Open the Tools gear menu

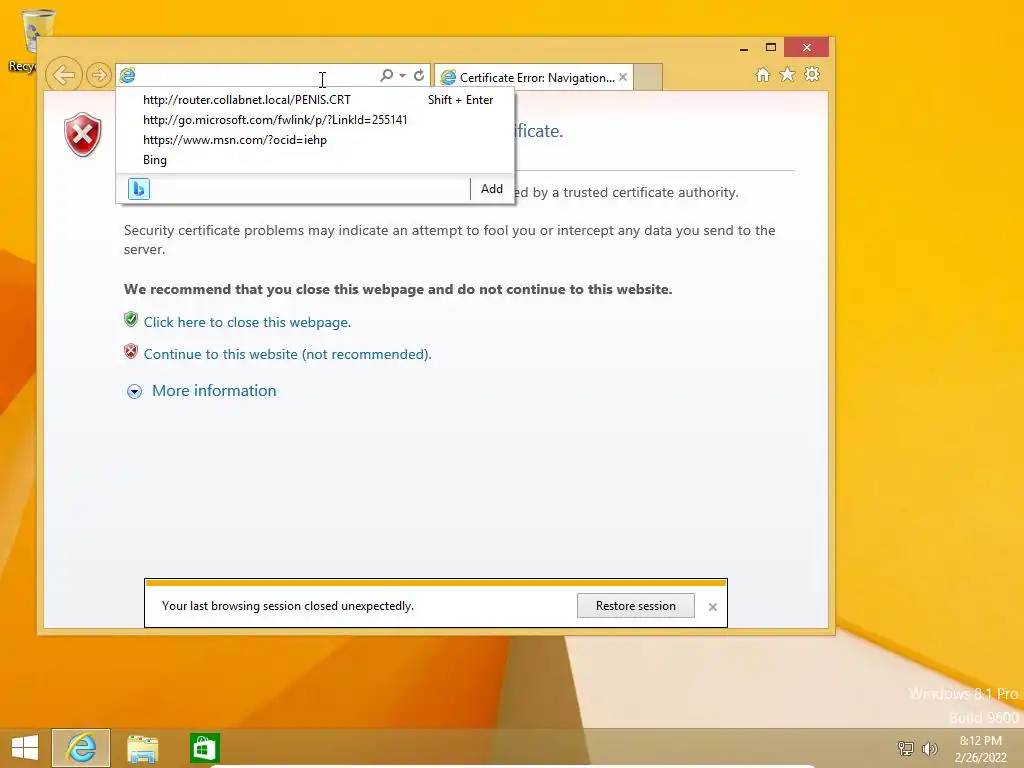[x=812, y=74]
